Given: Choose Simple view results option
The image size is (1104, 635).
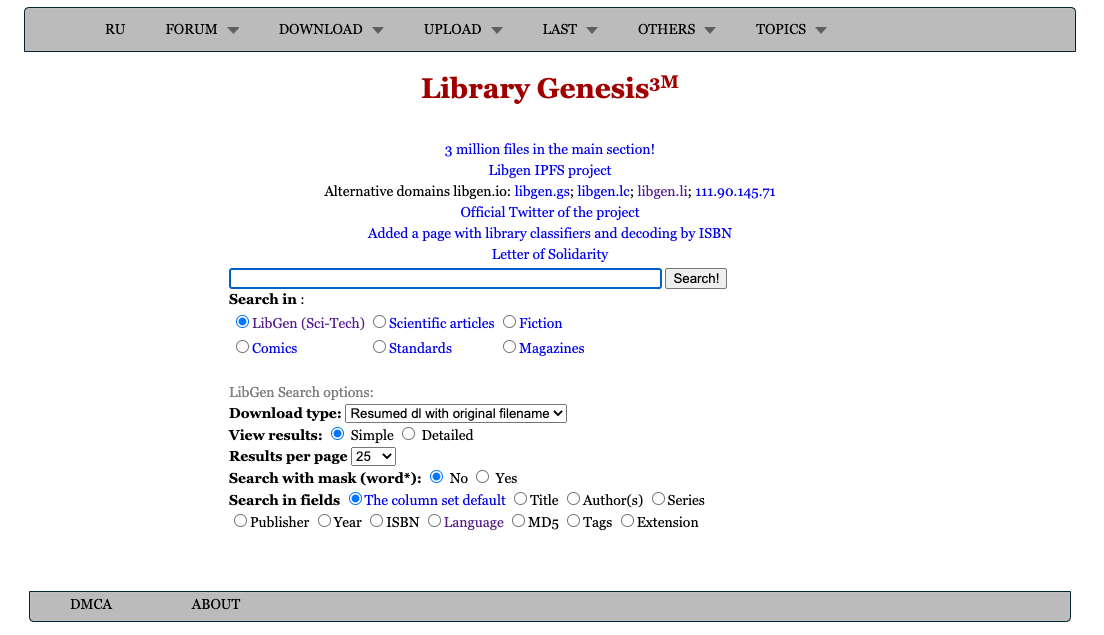Looking at the screenshot, I should (338, 434).
